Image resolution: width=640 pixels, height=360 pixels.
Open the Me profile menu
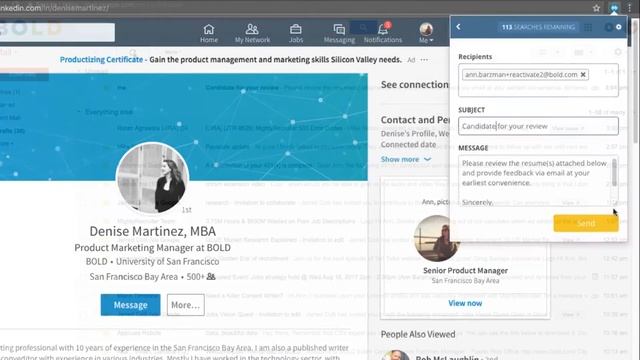point(426,33)
